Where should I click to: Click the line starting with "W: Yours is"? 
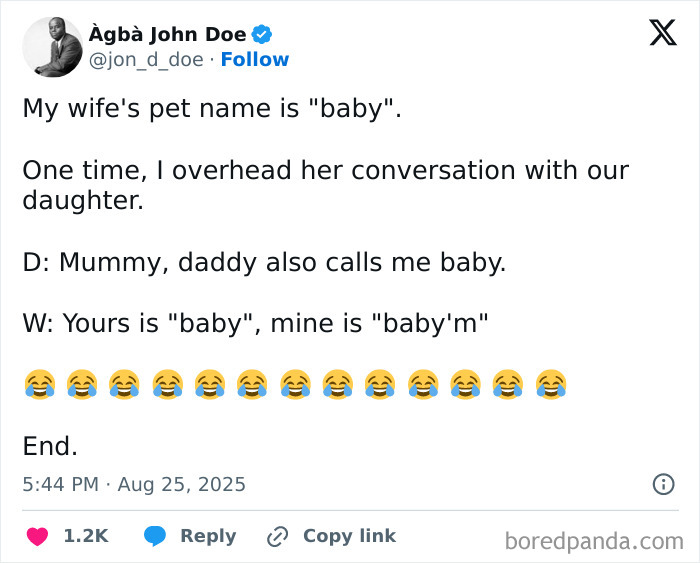pyautogui.click(x=255, y=323)
